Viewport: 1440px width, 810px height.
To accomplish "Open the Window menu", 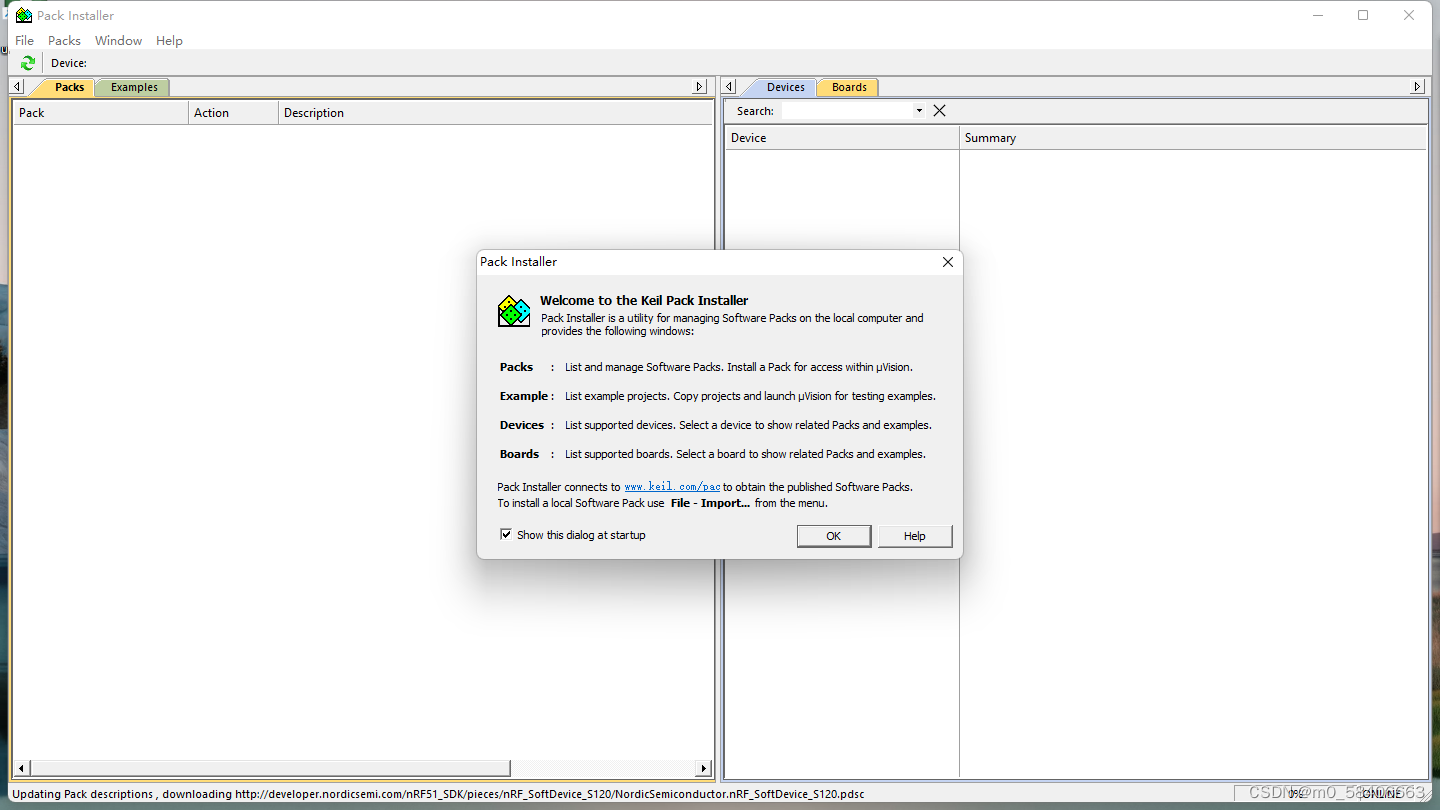I will (x=118, y=40).
